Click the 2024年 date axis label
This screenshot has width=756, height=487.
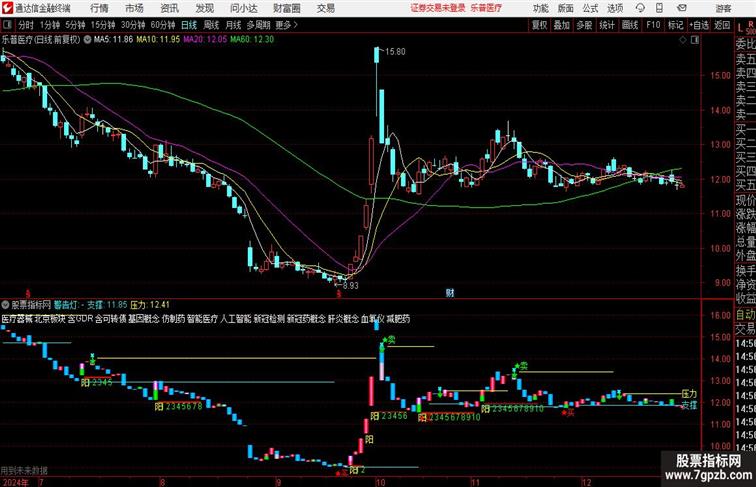coord(15,482)
